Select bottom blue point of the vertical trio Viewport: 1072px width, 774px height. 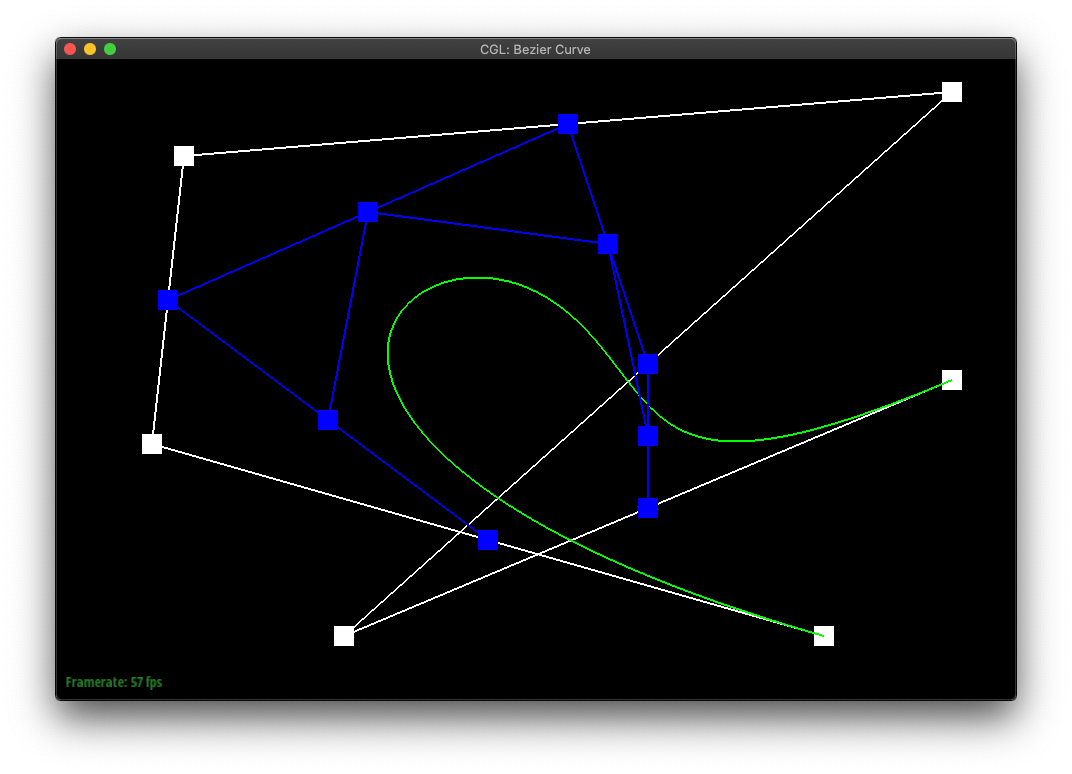(648, 508)
